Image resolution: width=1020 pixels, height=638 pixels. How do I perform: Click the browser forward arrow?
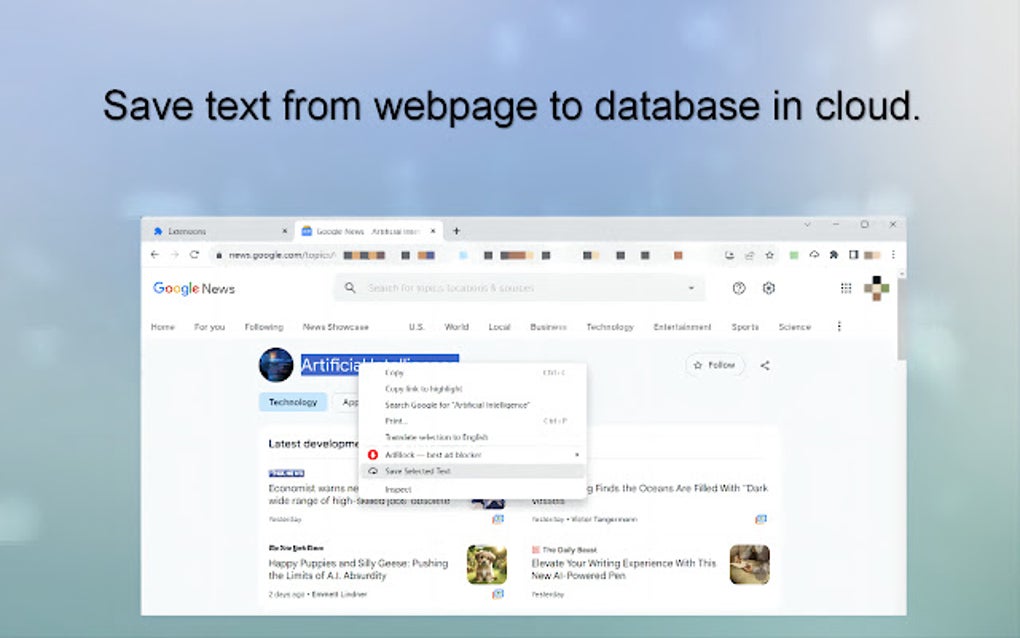tap(174, 255)
